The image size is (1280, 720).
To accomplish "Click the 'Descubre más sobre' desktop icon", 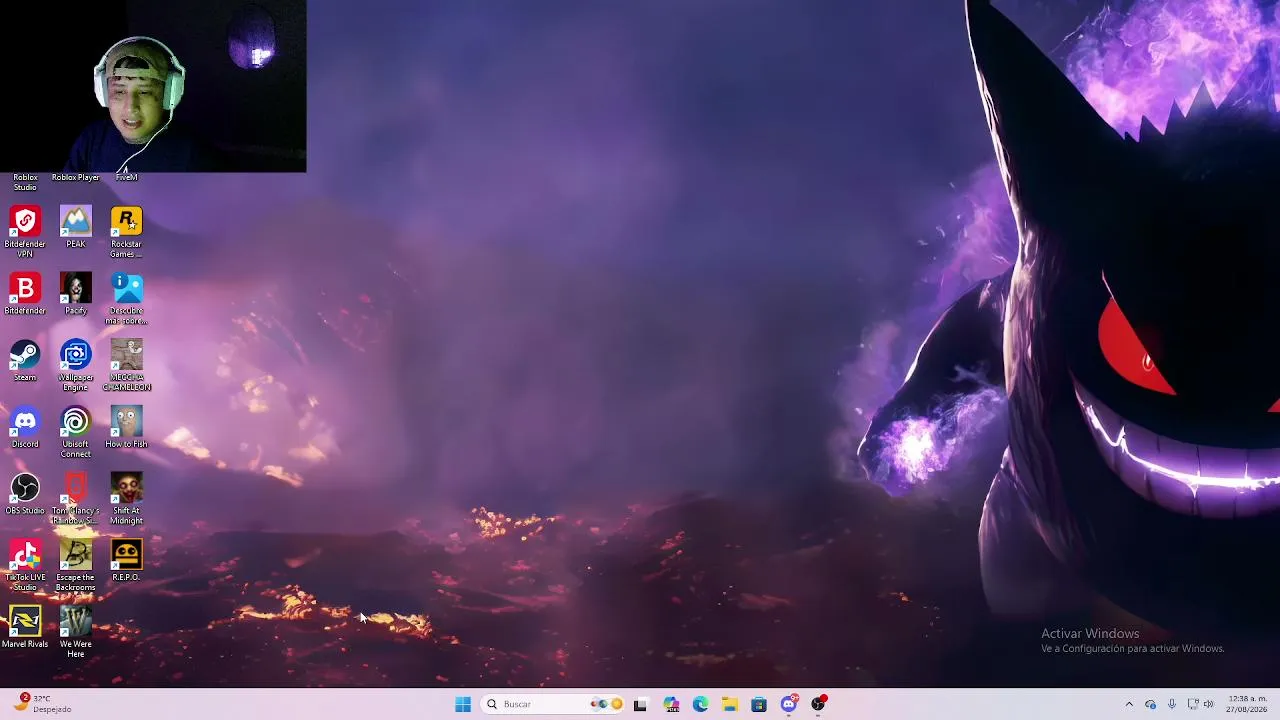I will click(126, 298).
